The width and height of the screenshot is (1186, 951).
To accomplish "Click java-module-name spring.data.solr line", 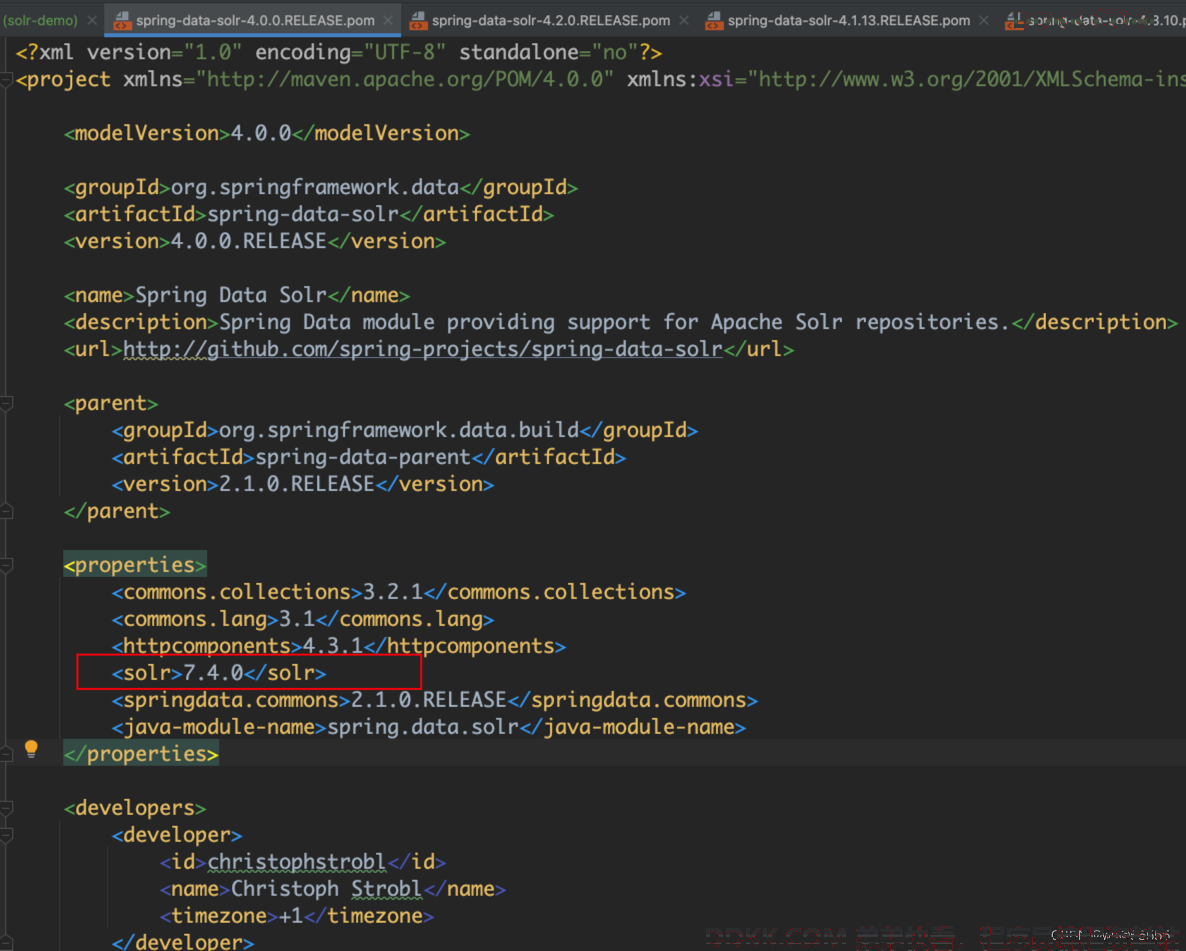I will point(429,727).
